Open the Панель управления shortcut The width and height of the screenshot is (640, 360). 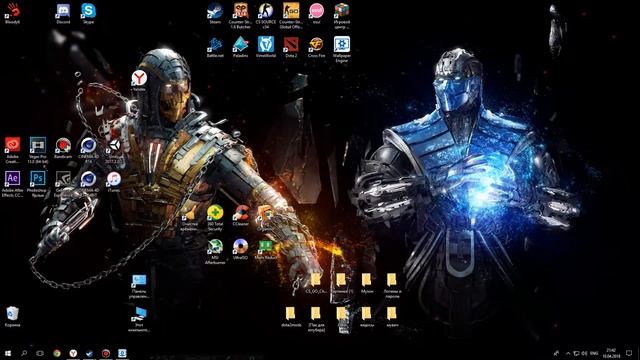click(x=139, y=286)
